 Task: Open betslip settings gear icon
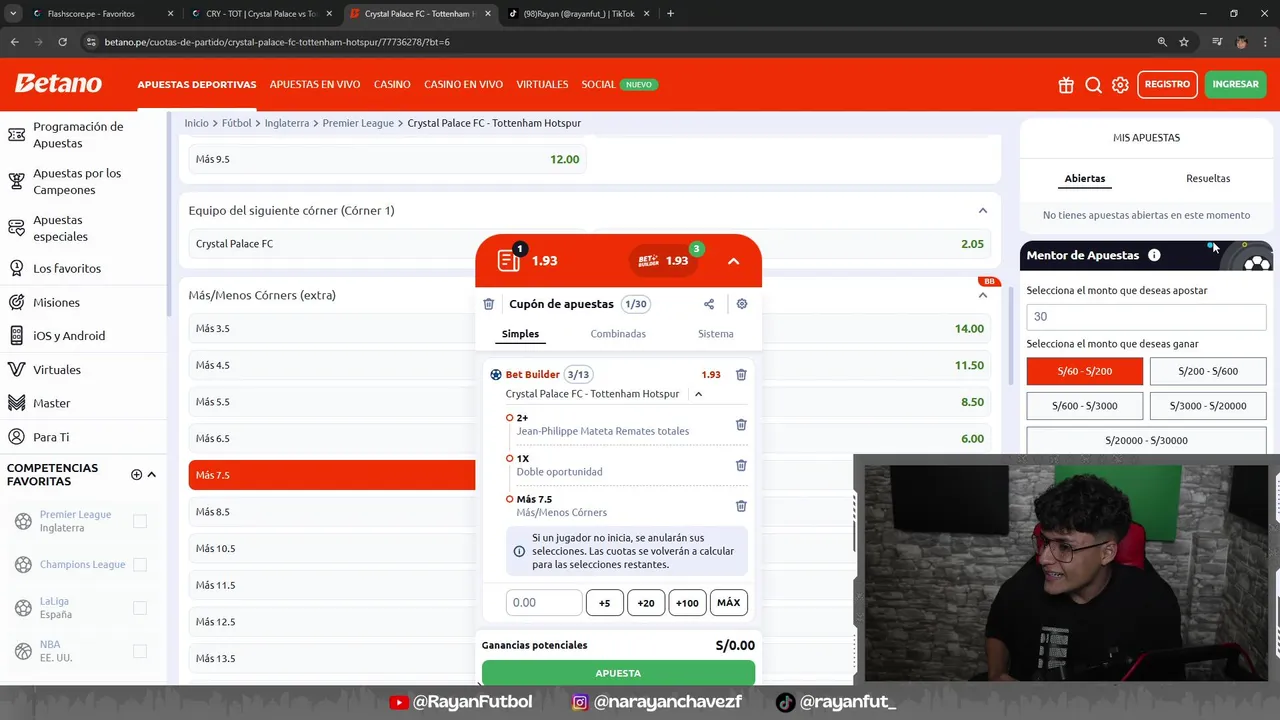[741, 304]
